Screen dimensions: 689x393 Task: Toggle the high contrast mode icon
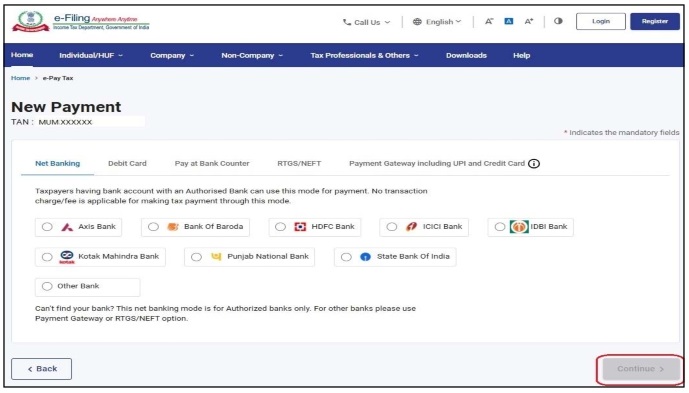point(558,21)
